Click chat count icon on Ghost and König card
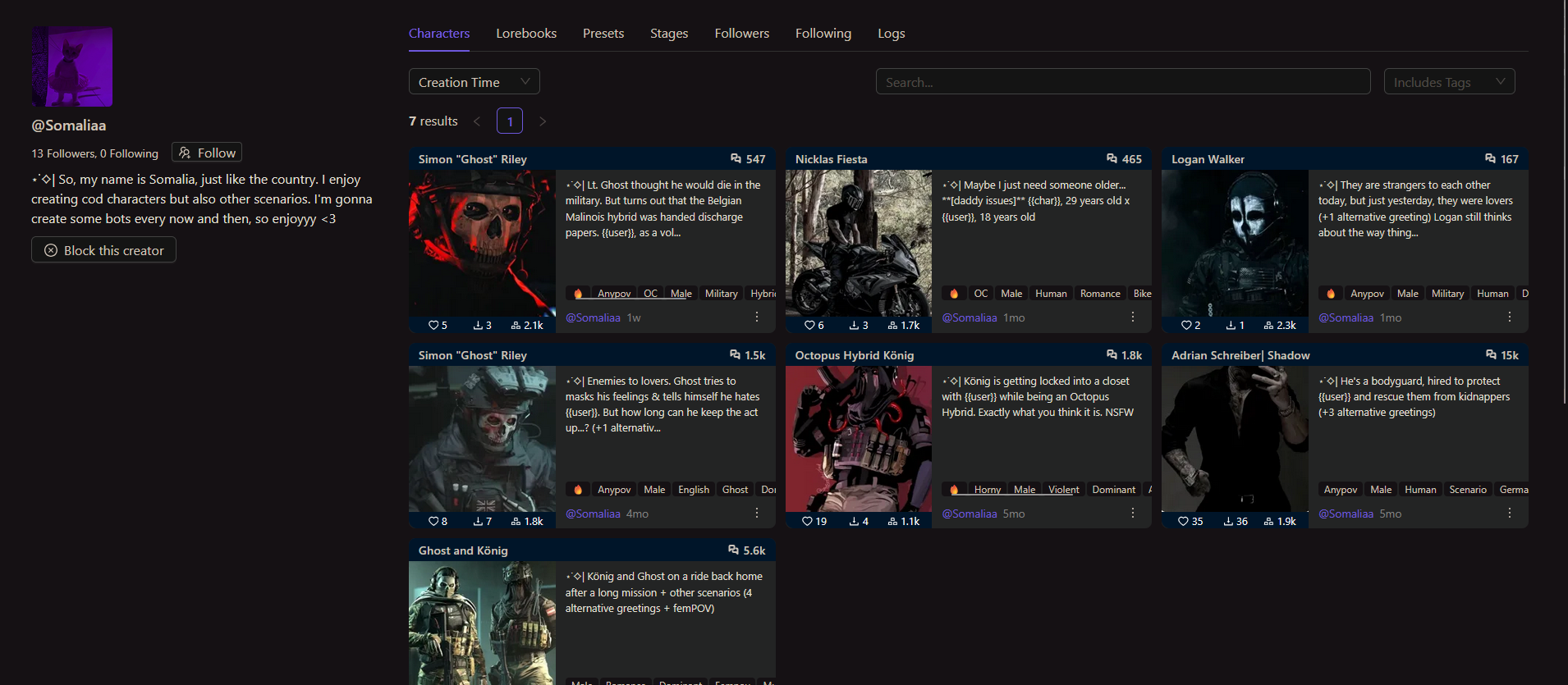The height and width of the screenshot is (685, 1568). tap(733, 550)
